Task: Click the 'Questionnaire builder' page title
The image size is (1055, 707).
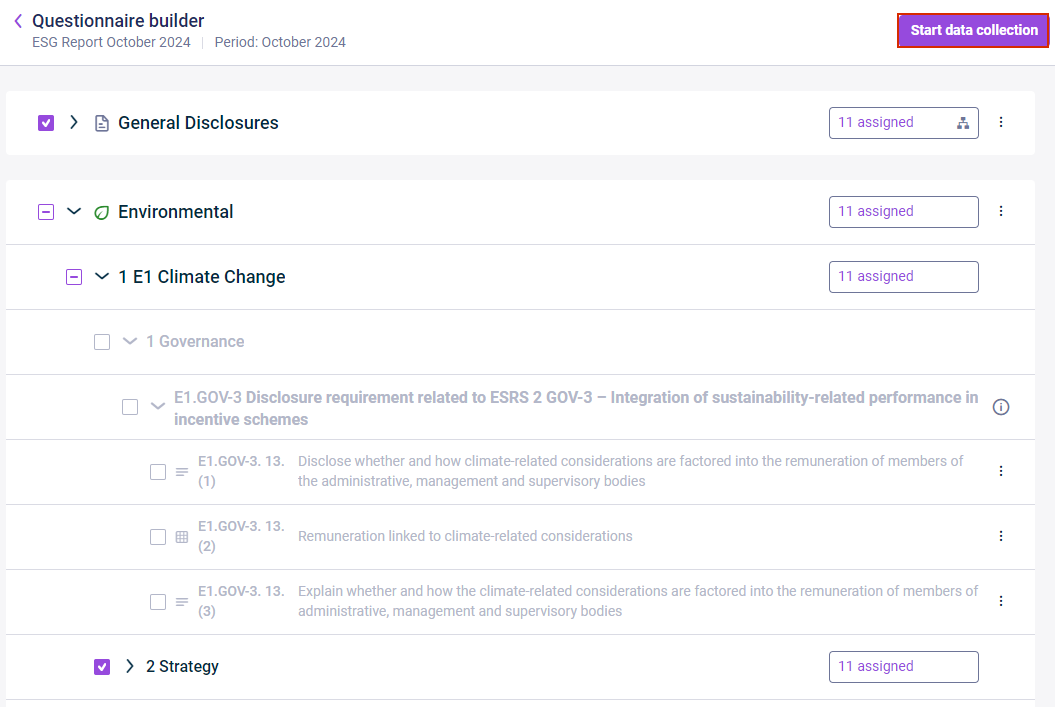Action: click(118, 21)
